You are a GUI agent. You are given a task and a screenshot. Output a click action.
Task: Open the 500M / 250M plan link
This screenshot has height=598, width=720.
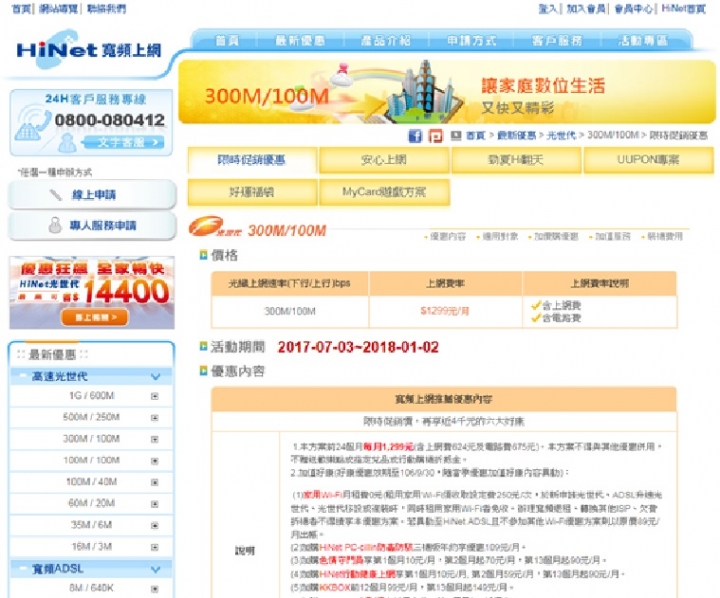pyautogui.click(x=91, y=417)
